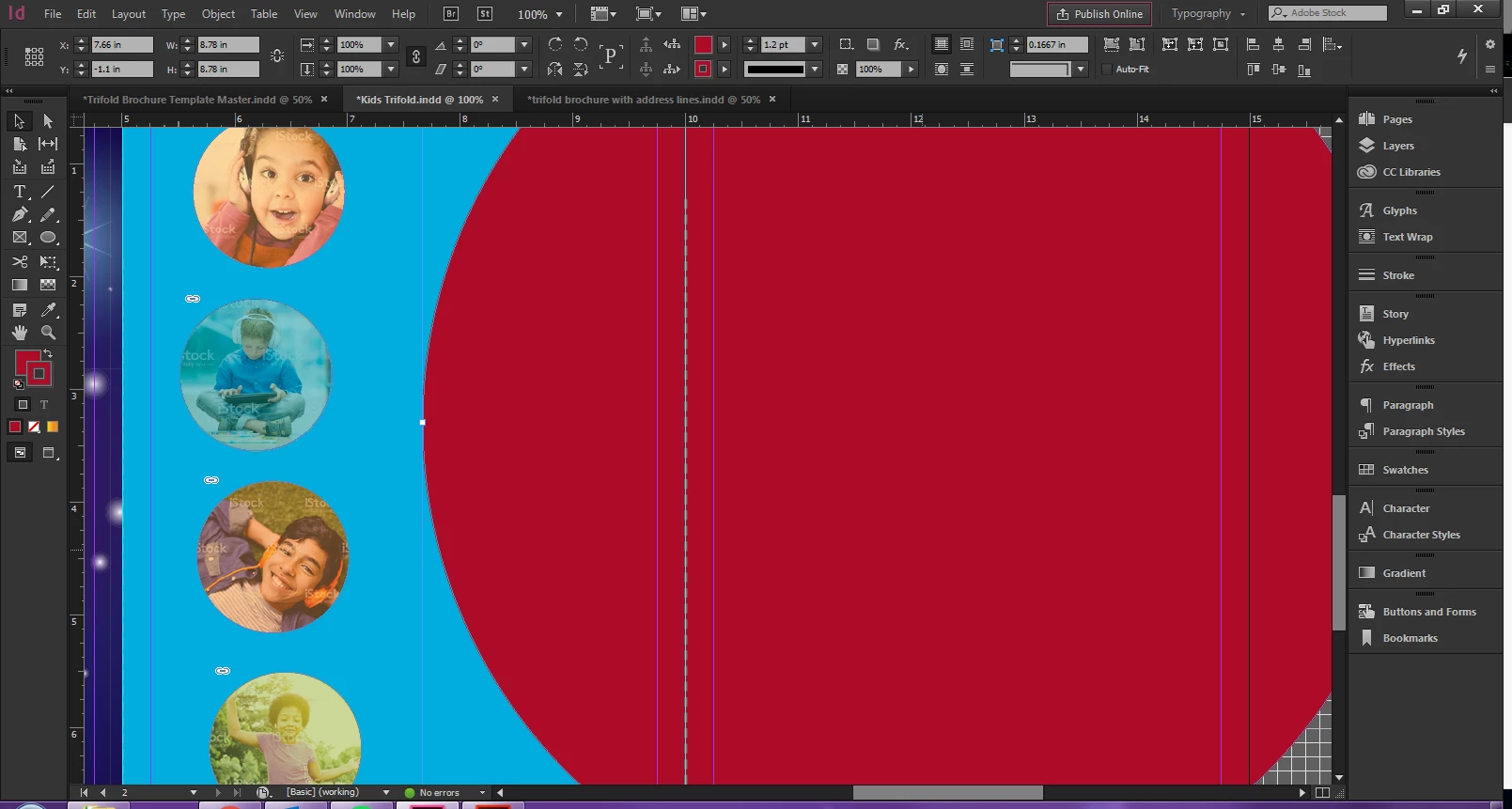
Task: Click the Adobe Stock search field
Action: (x=1328, y=13)
